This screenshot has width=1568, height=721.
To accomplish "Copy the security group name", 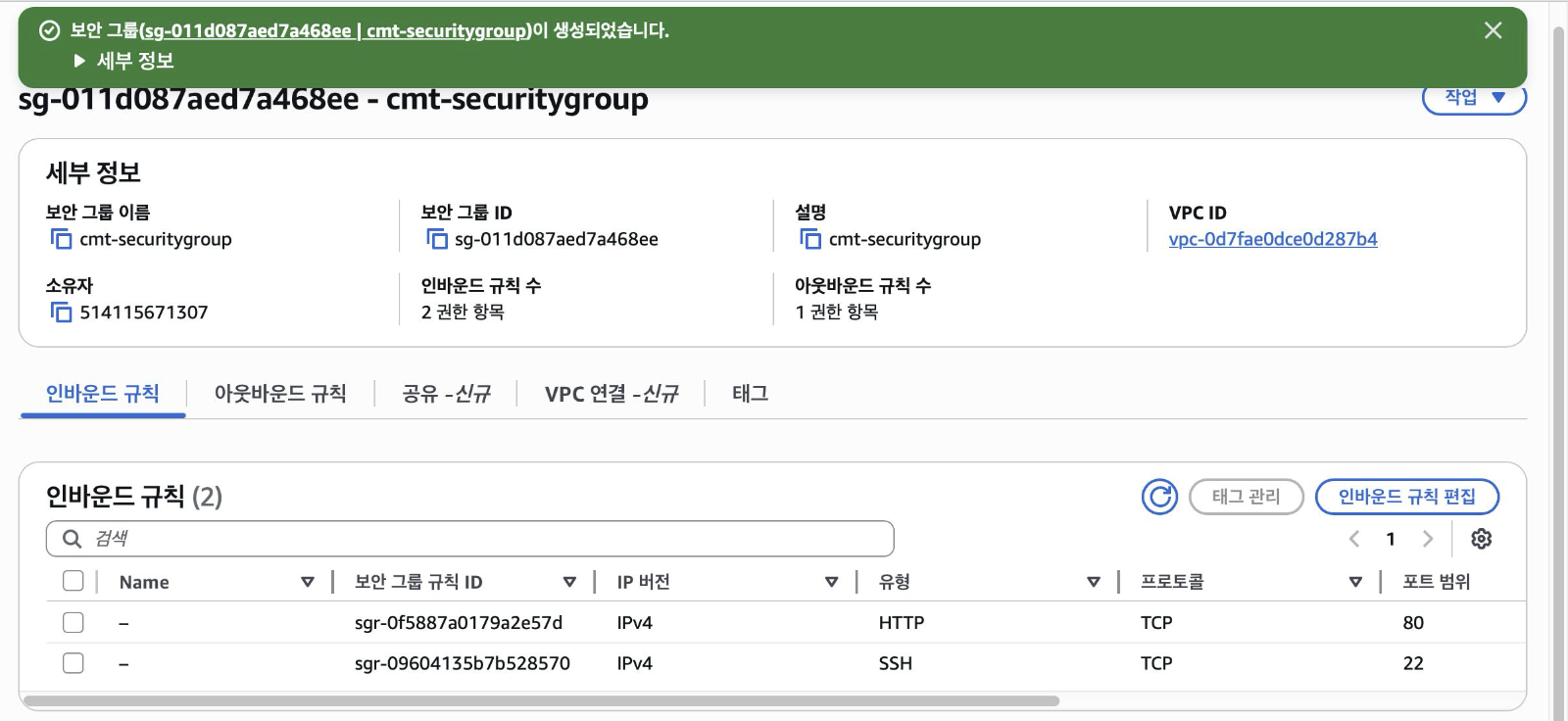I will pos(61,239).
